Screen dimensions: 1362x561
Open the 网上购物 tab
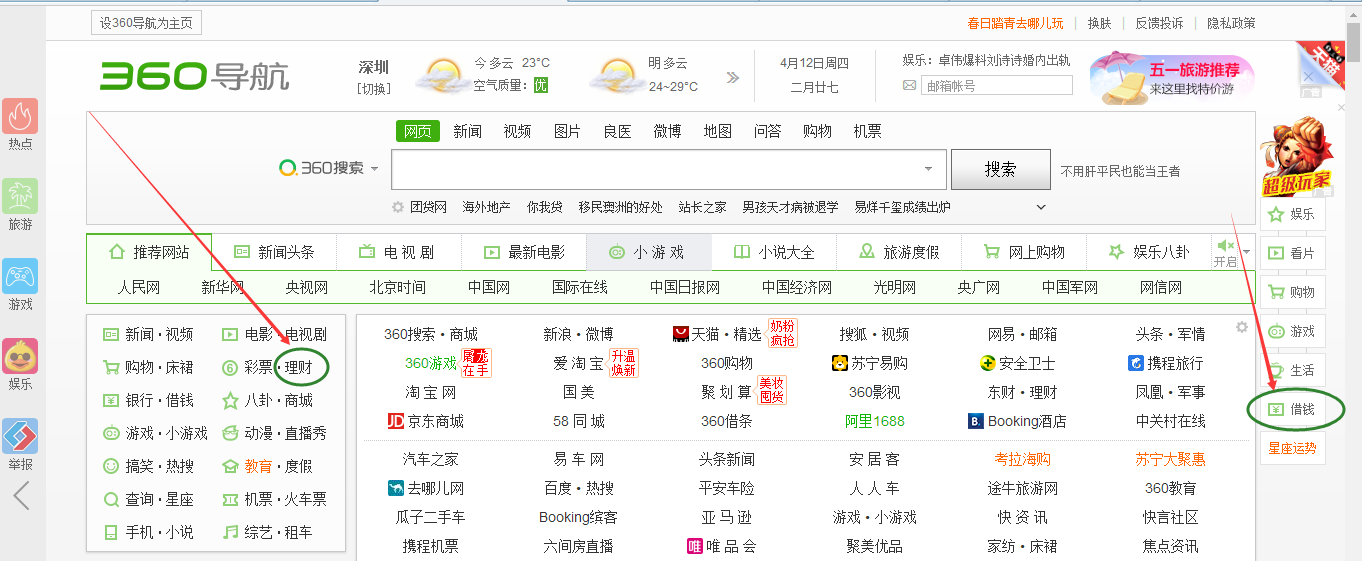point(1023,252)
